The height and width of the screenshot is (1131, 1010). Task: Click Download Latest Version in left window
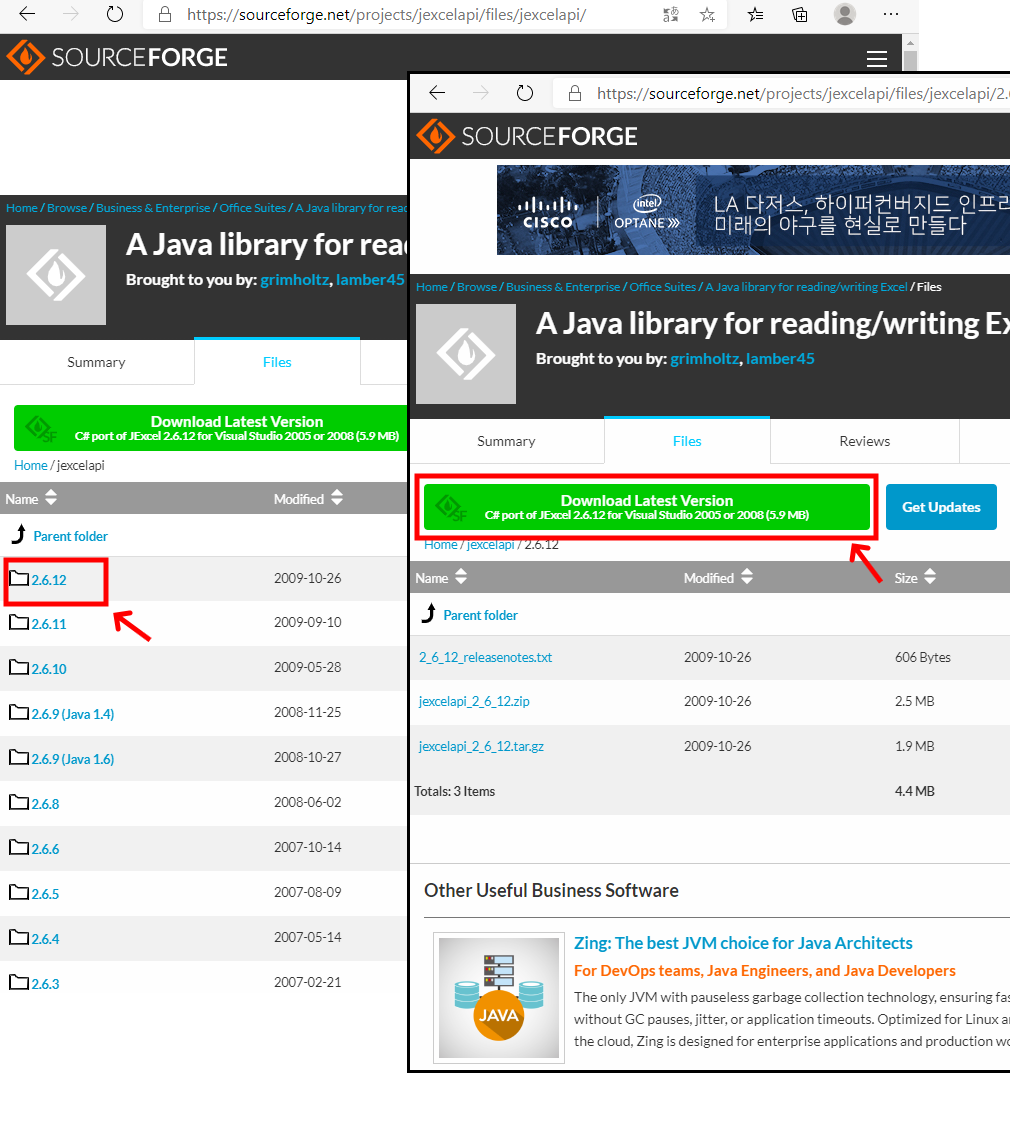click(x=211, y=428)
